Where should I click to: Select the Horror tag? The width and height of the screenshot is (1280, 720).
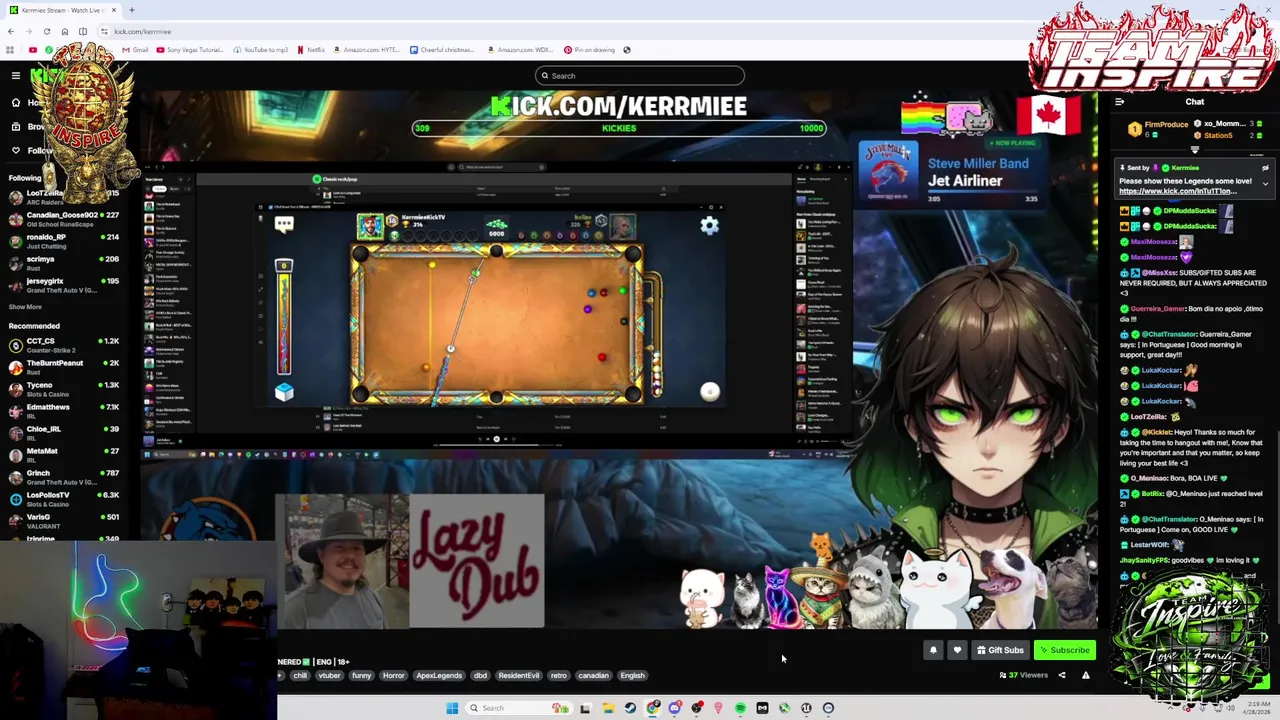[x=394, y=676]
